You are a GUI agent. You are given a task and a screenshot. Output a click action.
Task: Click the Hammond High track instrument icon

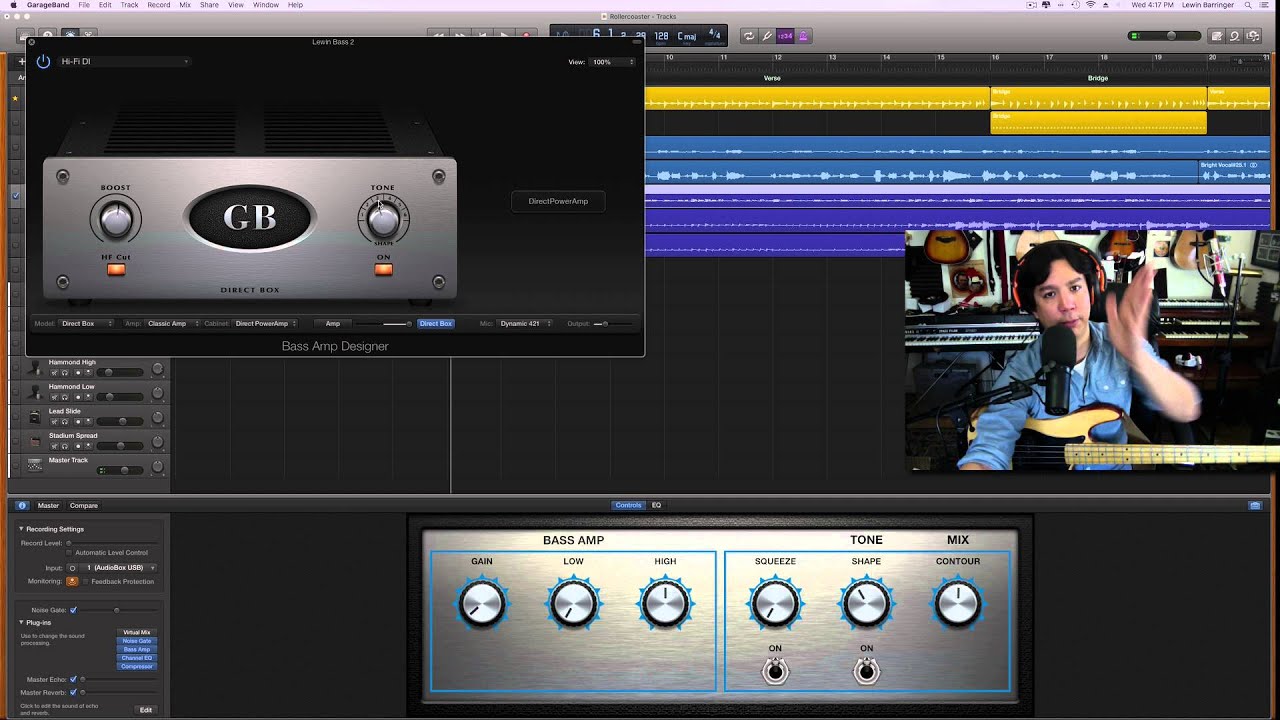pyautogui.click(x=35, y=368)
